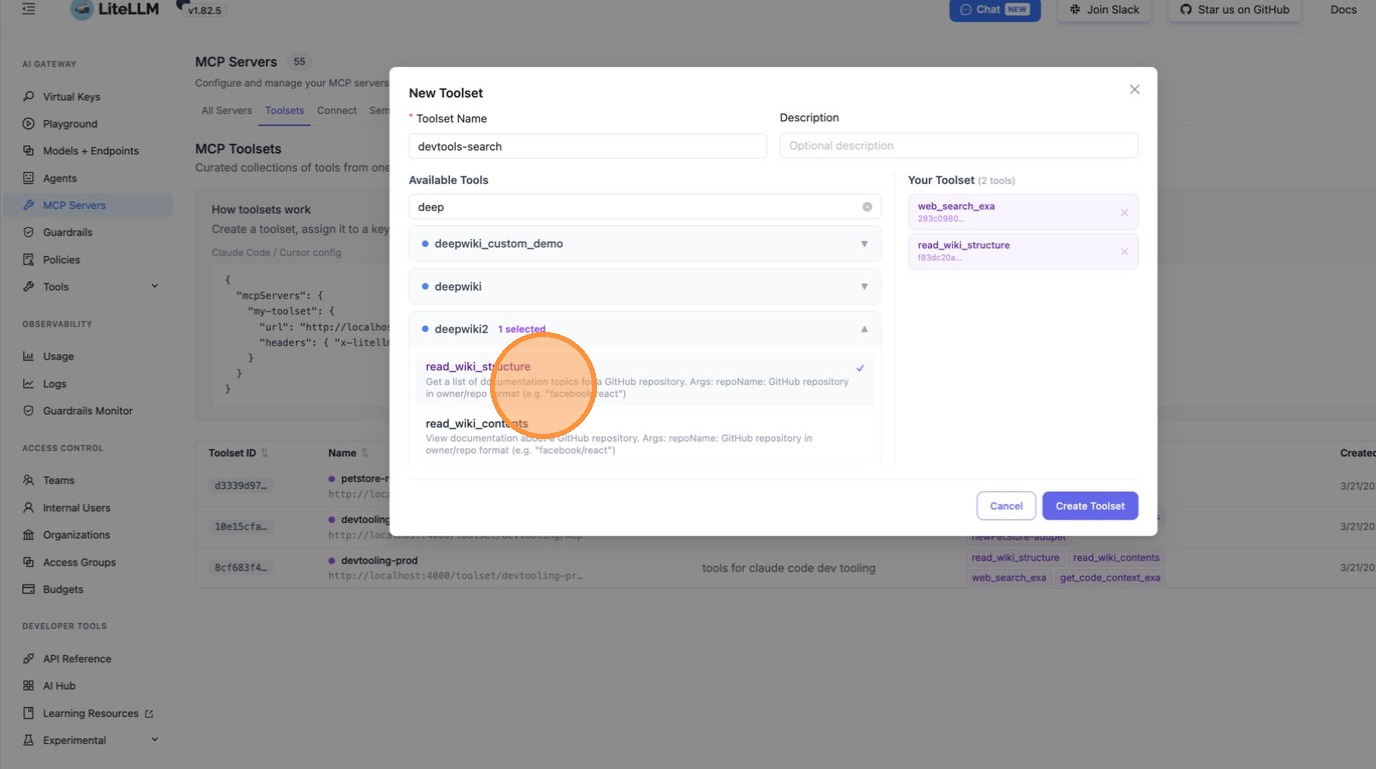Click the Description input field
The image size is (1376, 769).
pyautogui.click(x=959, y=146)
